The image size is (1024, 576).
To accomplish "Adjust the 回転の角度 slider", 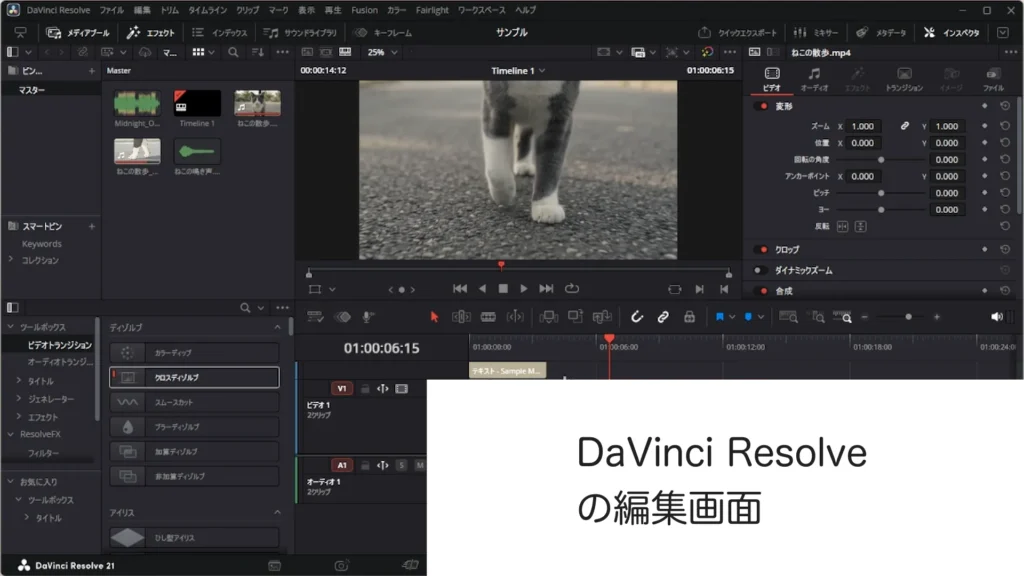I will click(x=881, y=160).
